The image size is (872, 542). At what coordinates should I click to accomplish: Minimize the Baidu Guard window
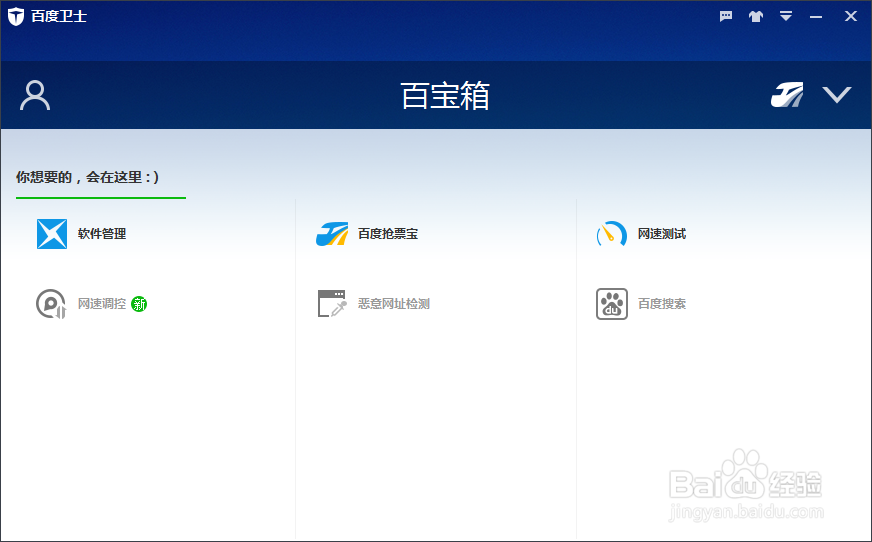[x=816, y=17]
